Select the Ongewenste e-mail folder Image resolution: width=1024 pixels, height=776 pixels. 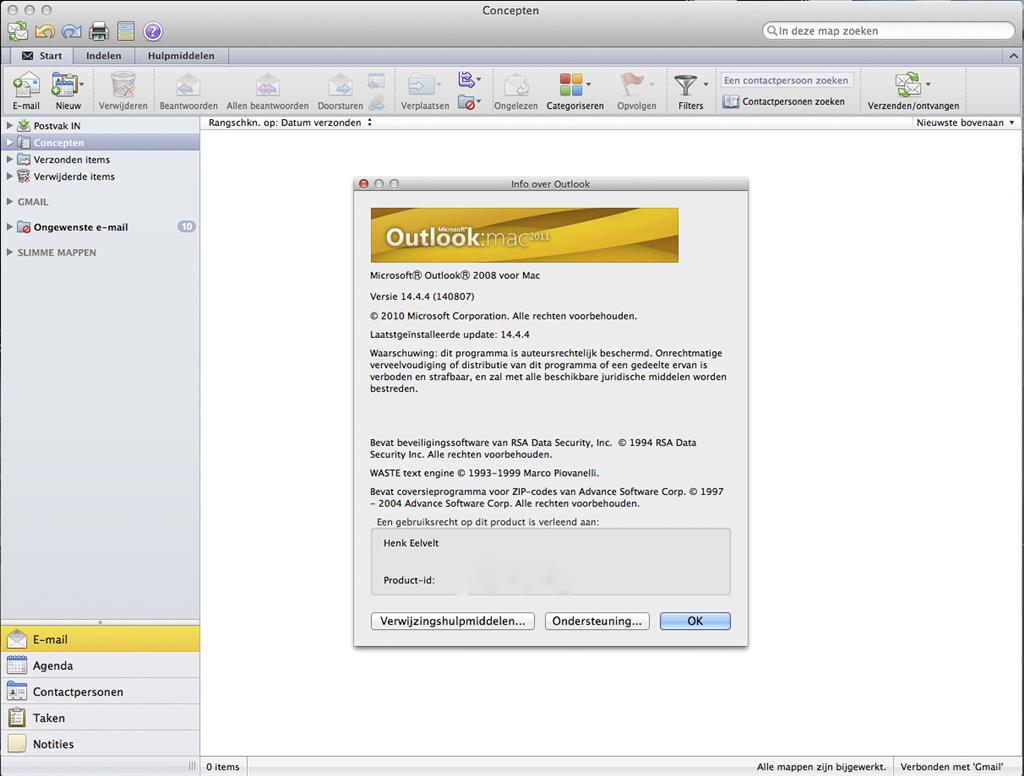100,227
